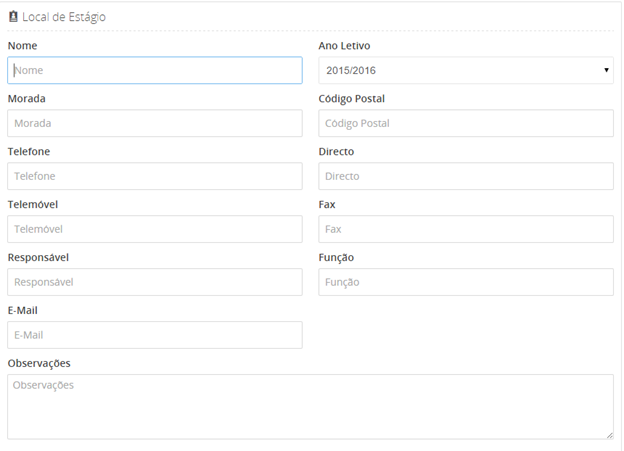Viewport: 624px width, 451px height.
Task: Click the Responsável label text
Action: 38,258
